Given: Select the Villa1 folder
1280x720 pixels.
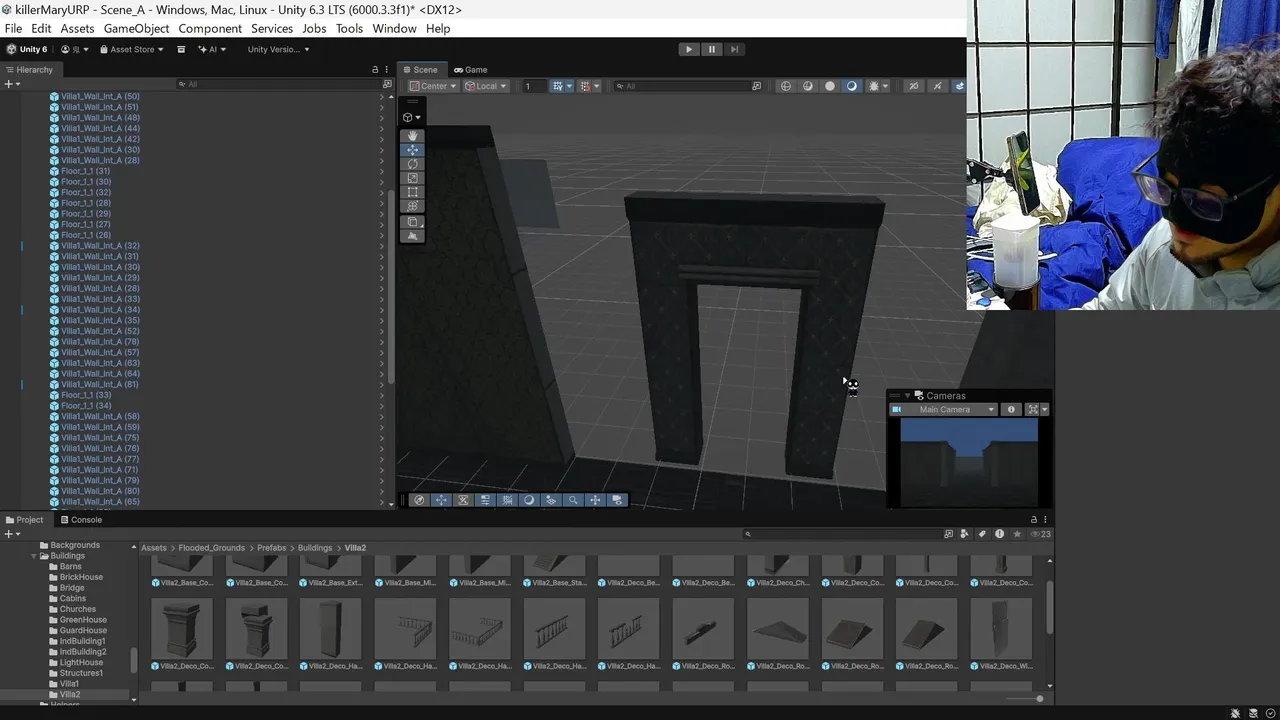Looking at the screenshot, I should (x=69, y=684).
